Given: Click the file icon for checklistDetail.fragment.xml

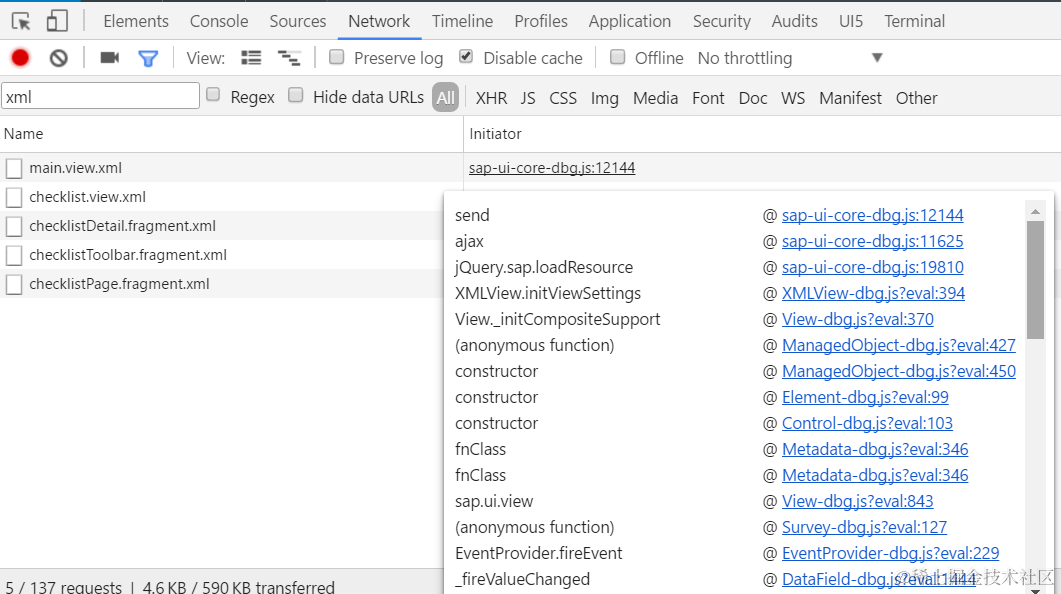Looking at the screenshot, I should (14, 226).
